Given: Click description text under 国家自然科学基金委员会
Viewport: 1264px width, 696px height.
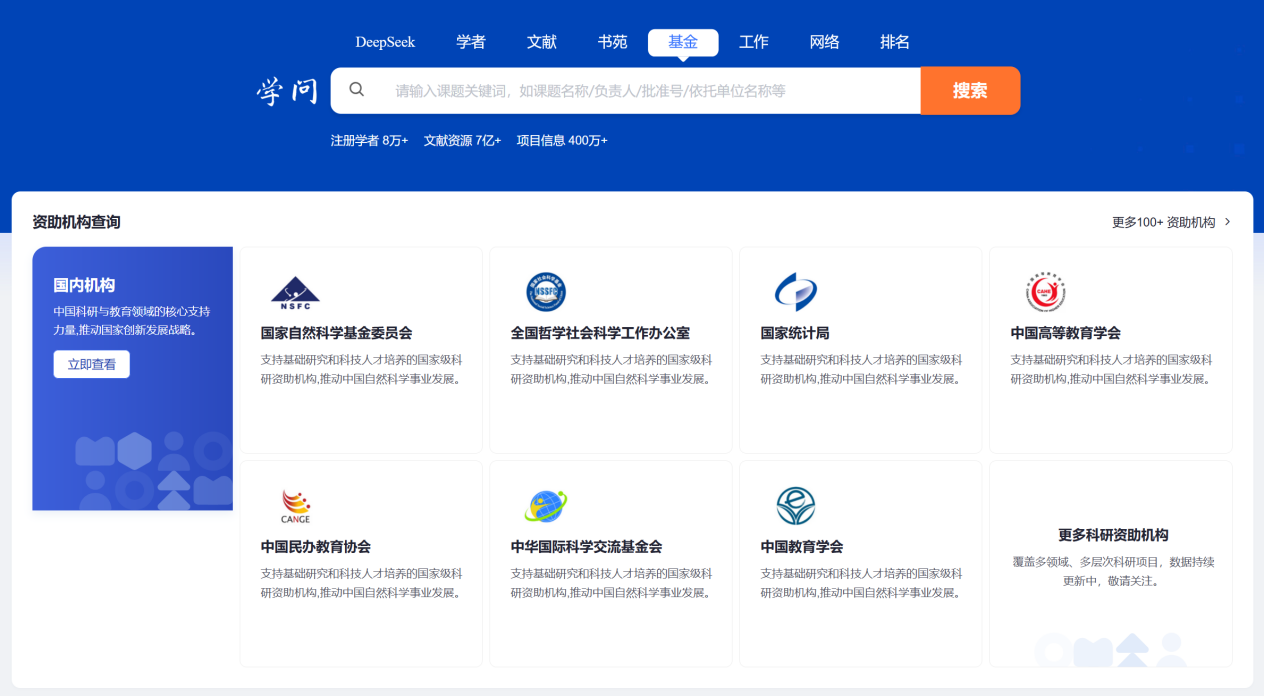Looking at the screenshot, I should point(362,369).
